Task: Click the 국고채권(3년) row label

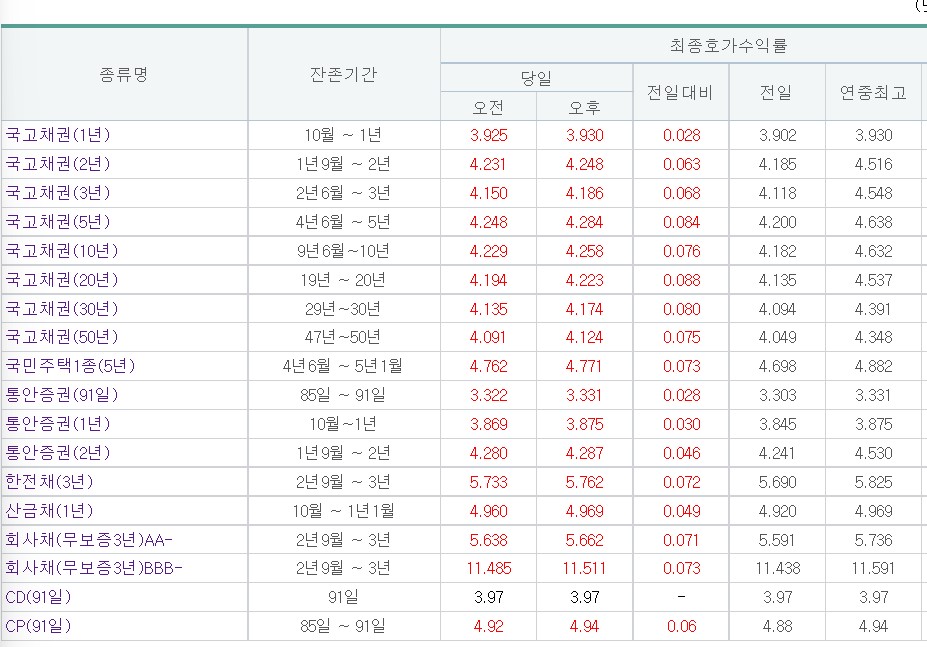Action: tap(58, 193)
